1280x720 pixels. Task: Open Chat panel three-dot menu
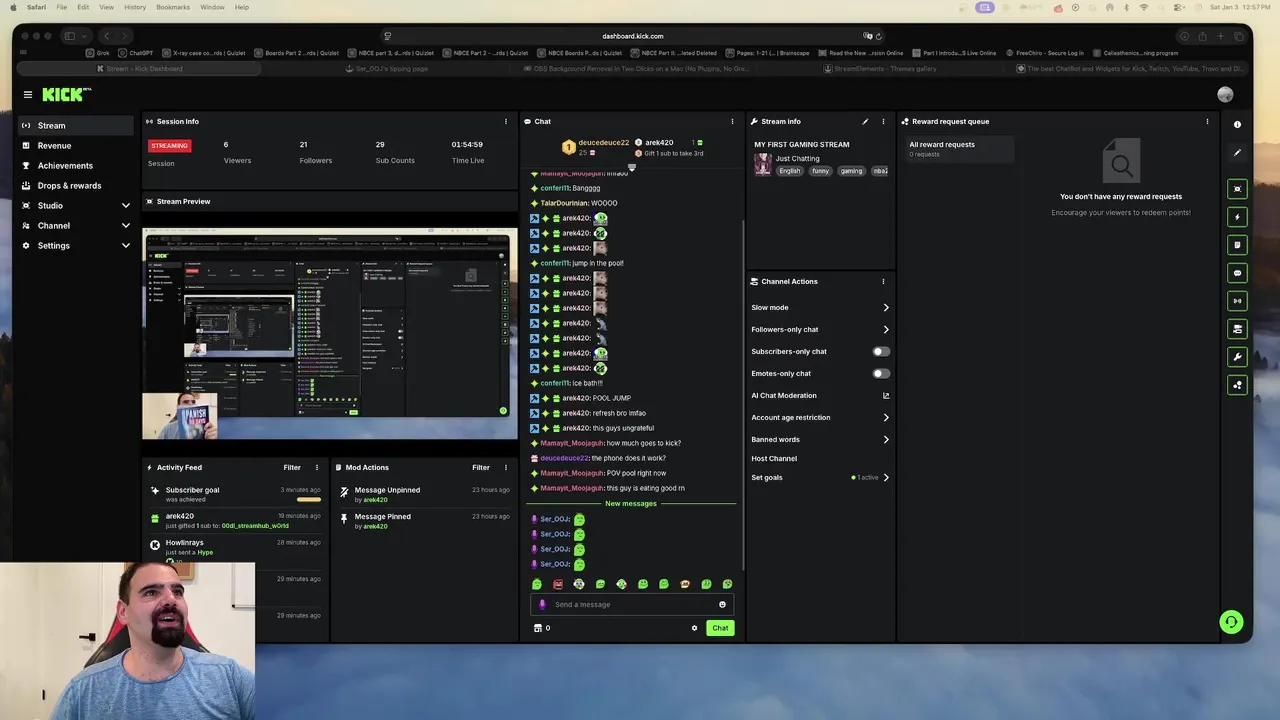click(732, 122)
